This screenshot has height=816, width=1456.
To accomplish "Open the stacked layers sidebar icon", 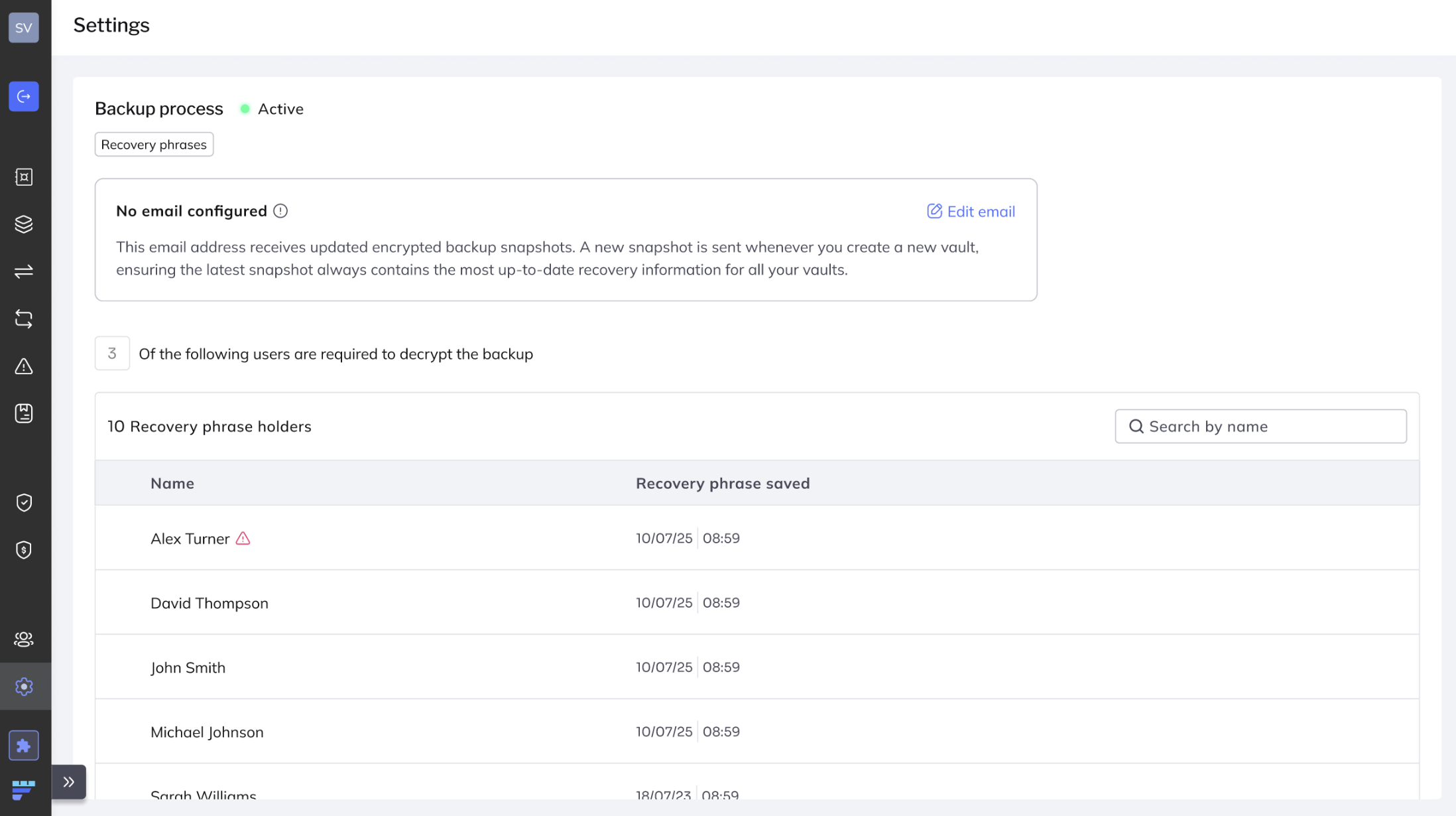I will [24, 224].
